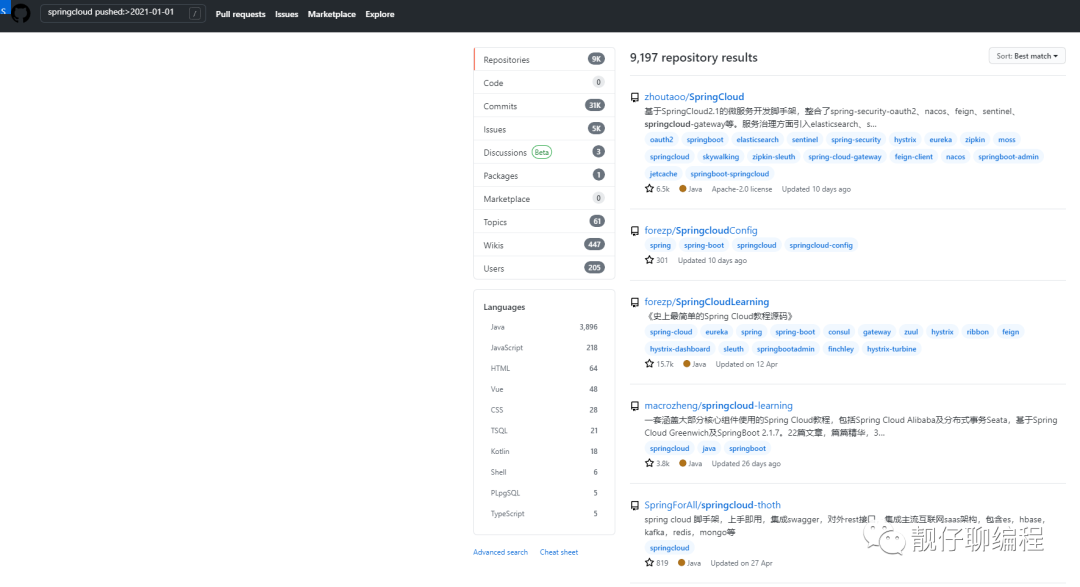Open the Cheat sheet link

[559, 552]
